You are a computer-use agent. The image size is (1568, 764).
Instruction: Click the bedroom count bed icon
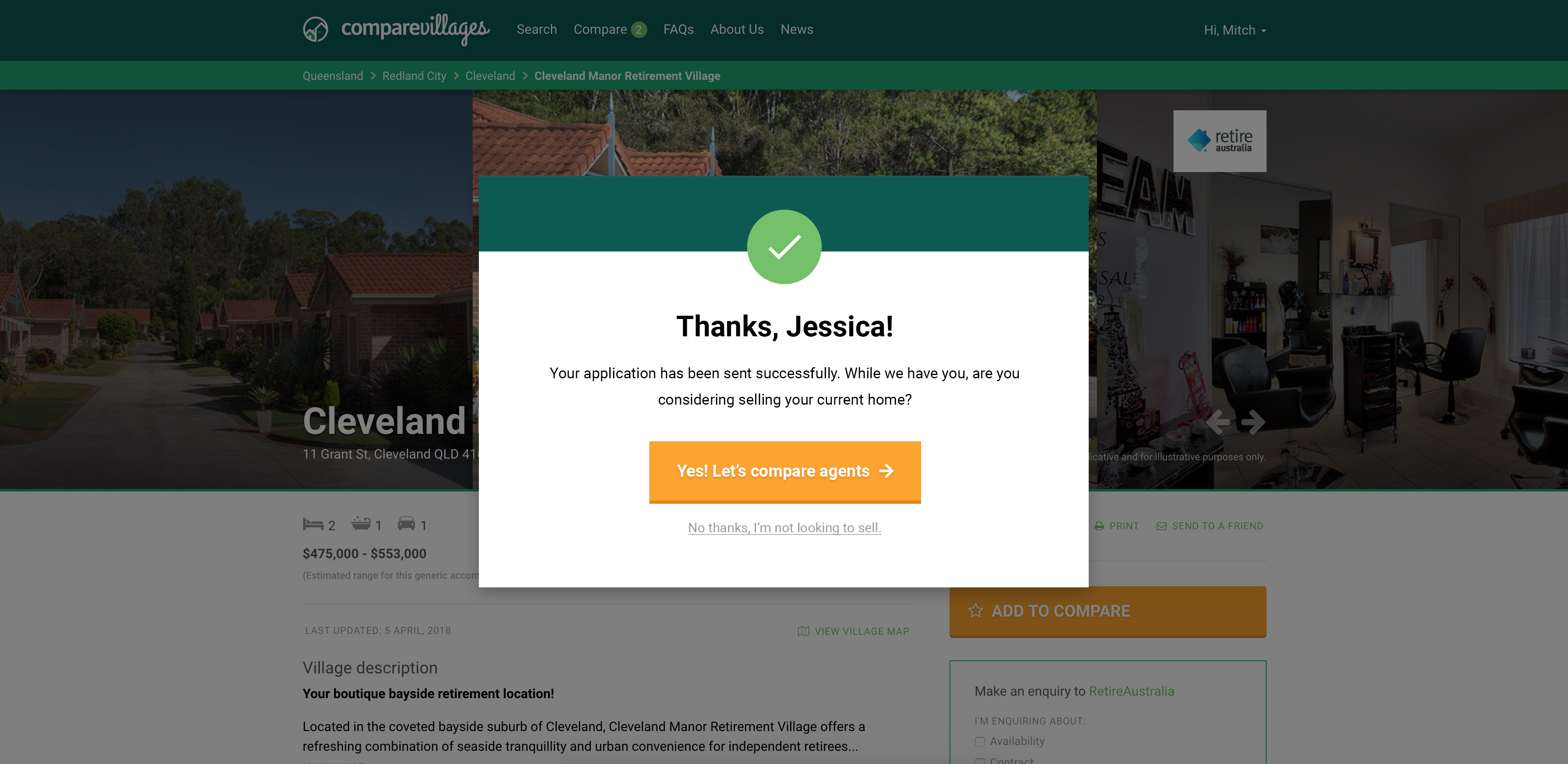coord(313,524)
